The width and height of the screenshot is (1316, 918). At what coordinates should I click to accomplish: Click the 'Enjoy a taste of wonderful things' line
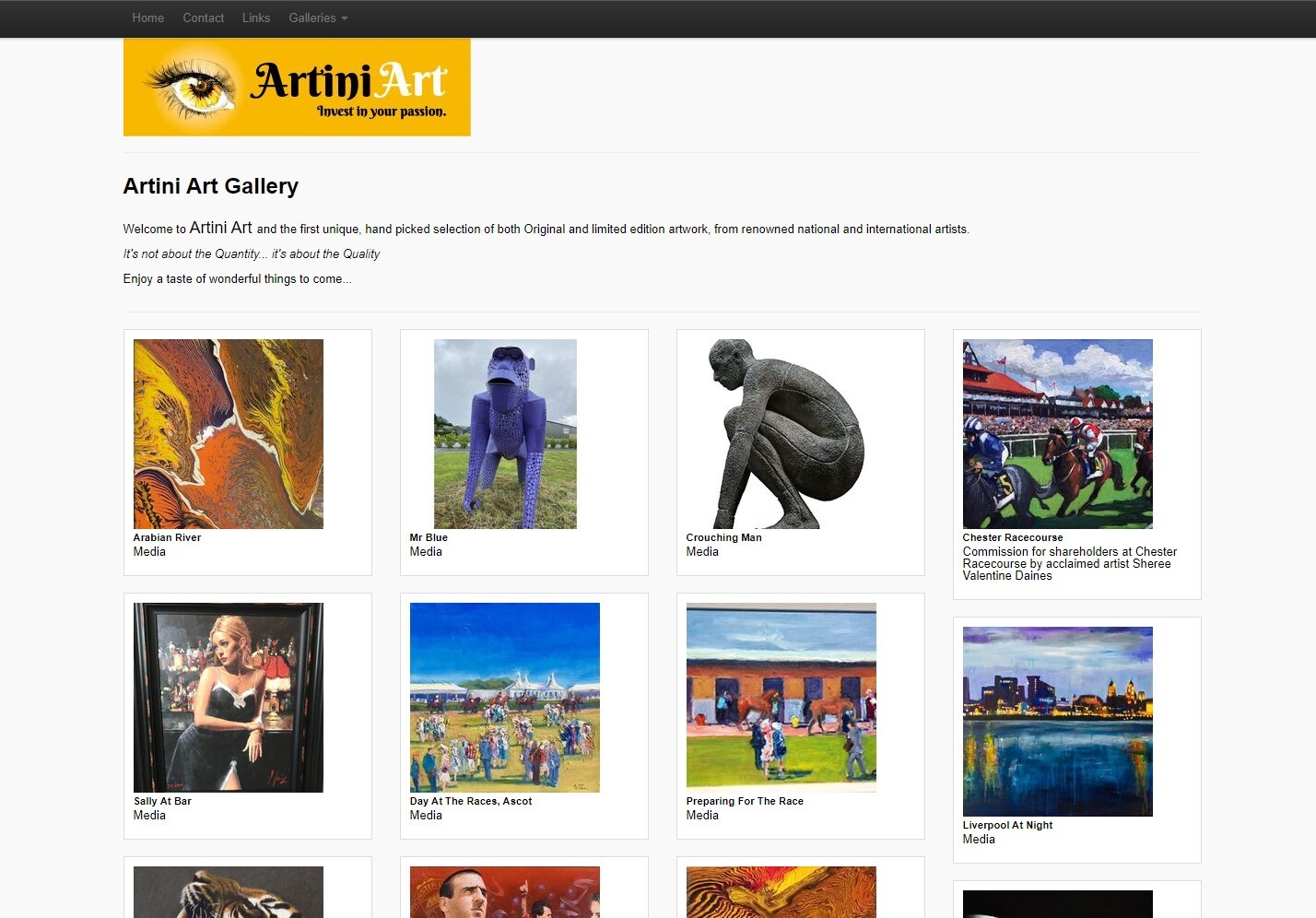tap(237, 278)
